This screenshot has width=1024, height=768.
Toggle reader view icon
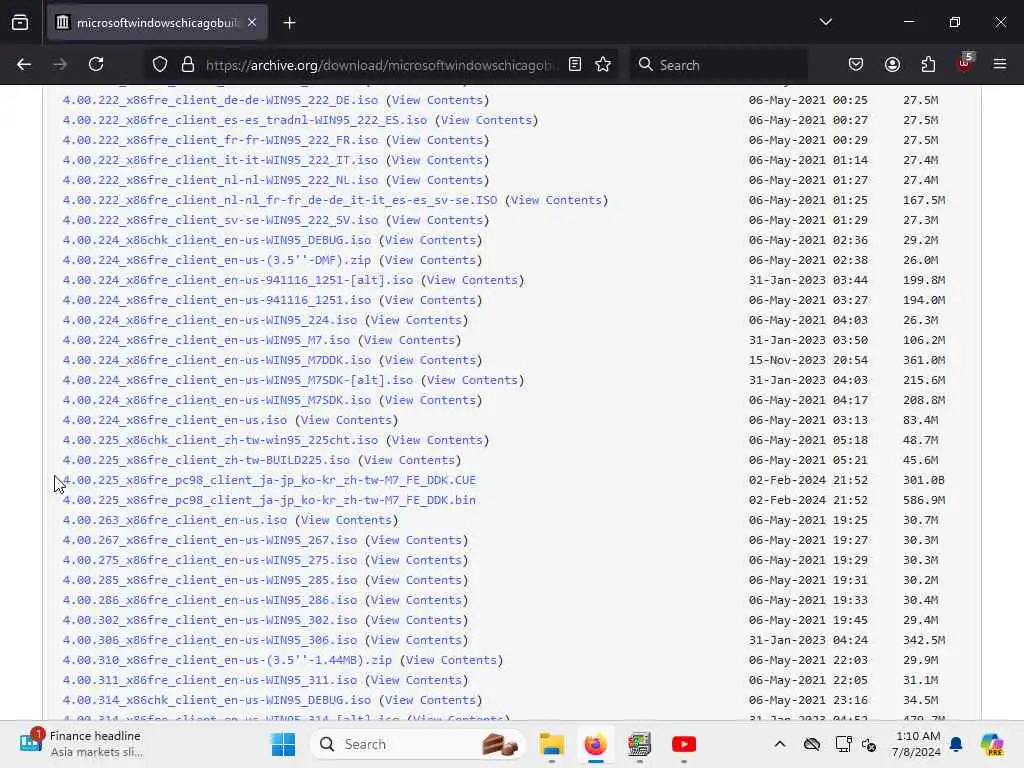point(575,65)
